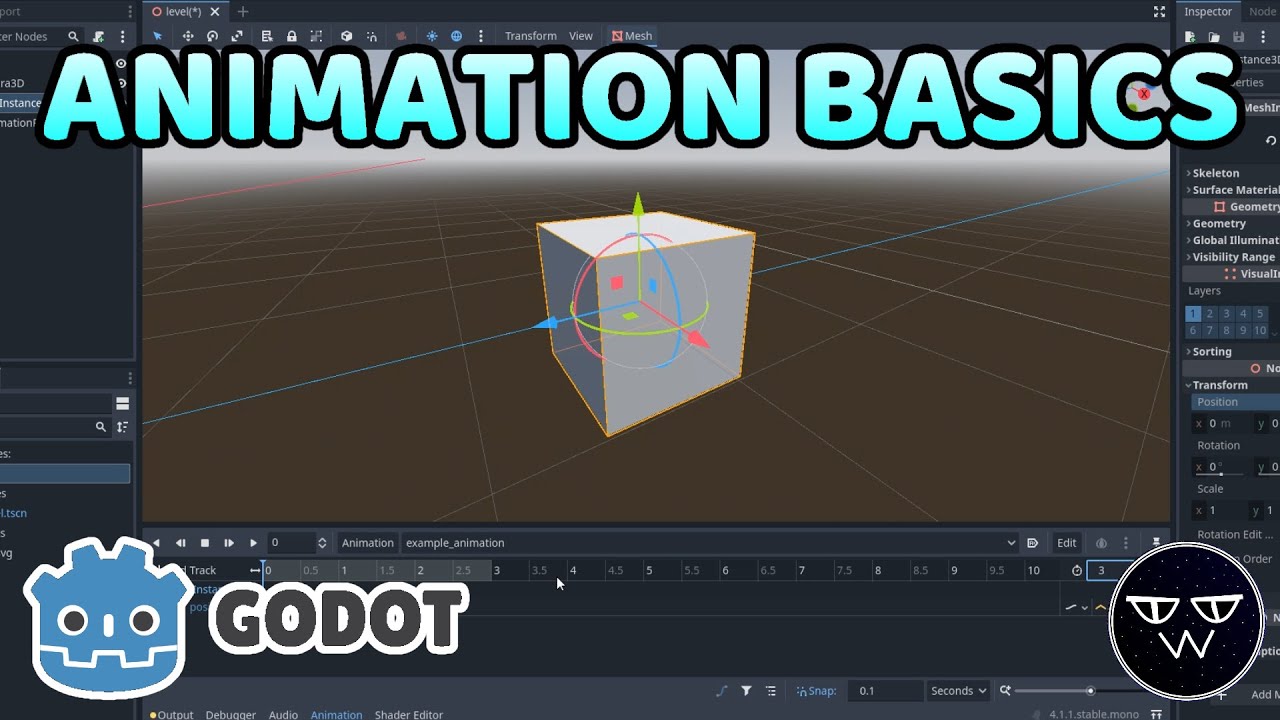Step the animation position spinner

pos(322,543)
